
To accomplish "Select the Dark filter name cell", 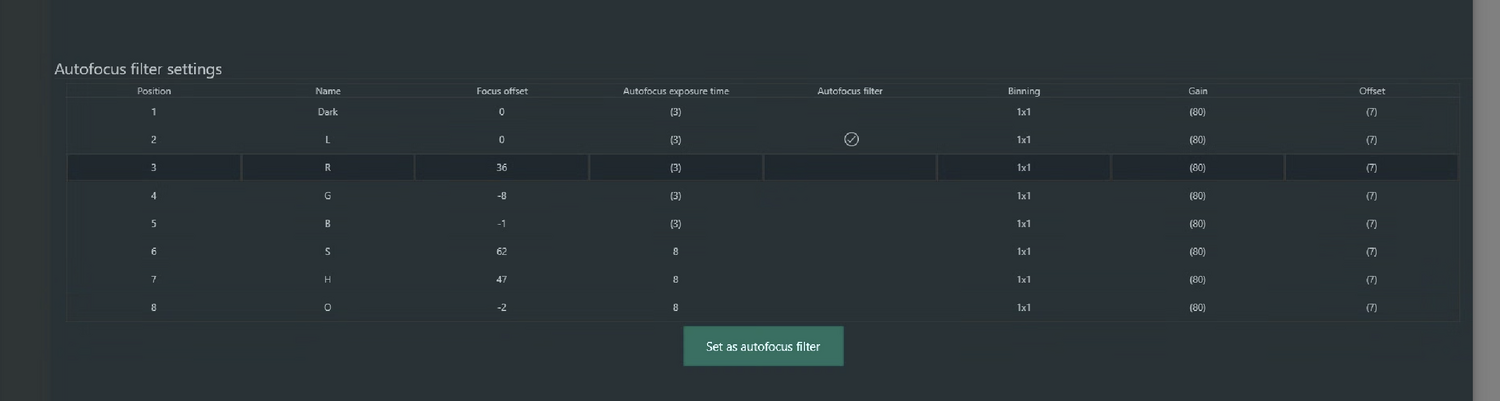I will (328, 112).
